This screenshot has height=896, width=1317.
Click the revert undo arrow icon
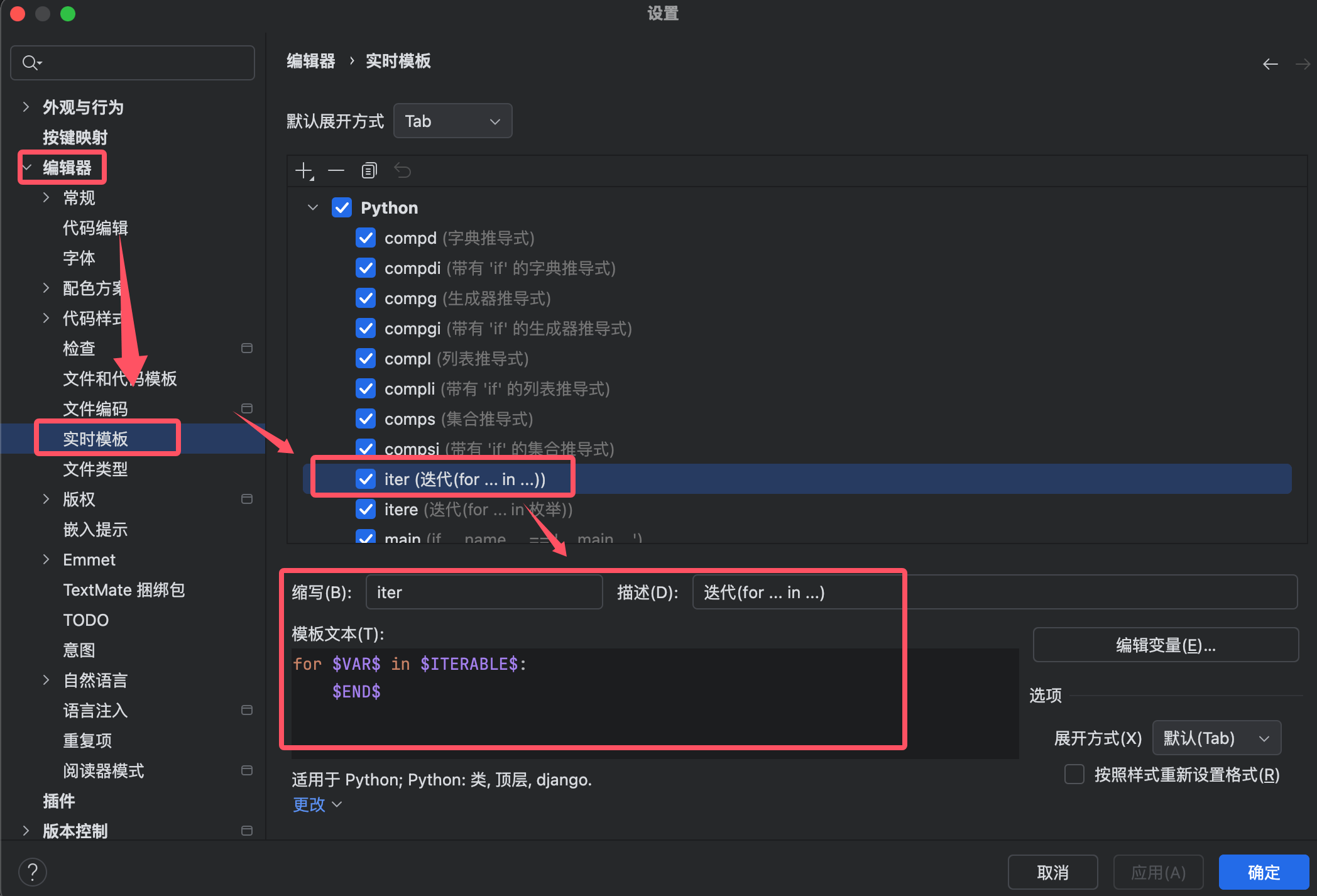coord(402,171)
